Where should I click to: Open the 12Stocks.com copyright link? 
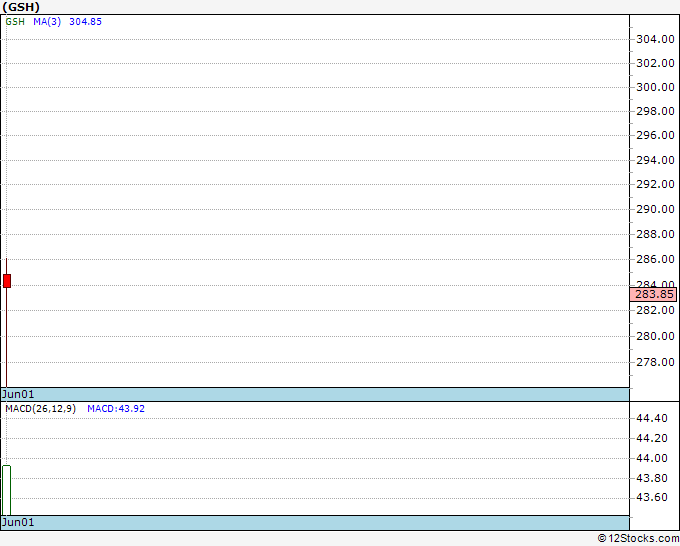(638, 539)
